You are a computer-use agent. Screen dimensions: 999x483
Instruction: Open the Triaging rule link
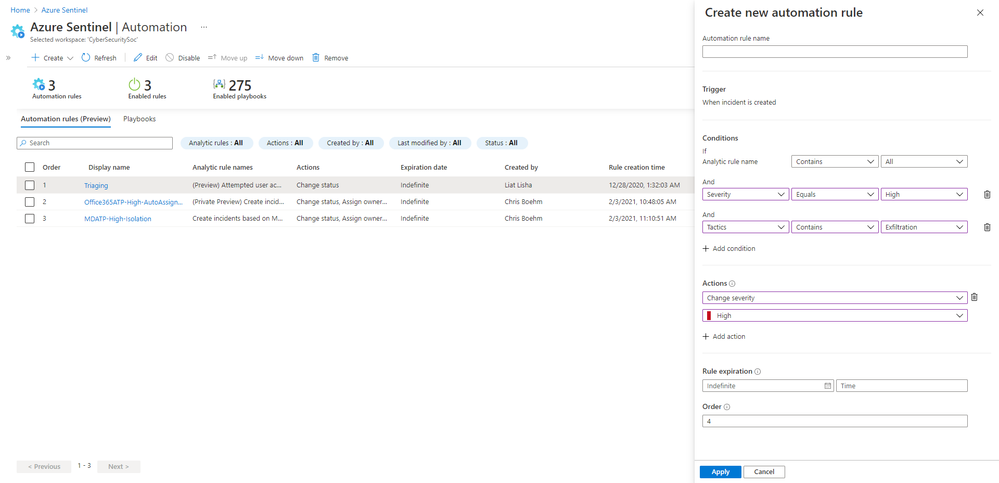coord(96,185)
